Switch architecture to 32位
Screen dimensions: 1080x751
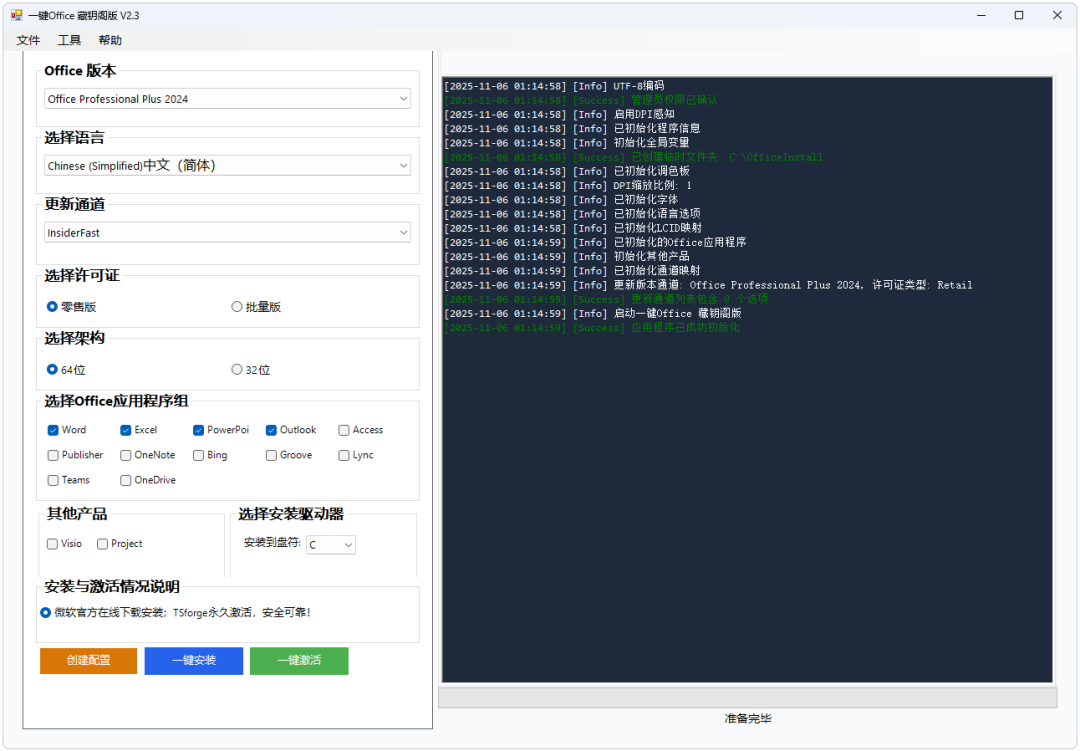[236, 369]
